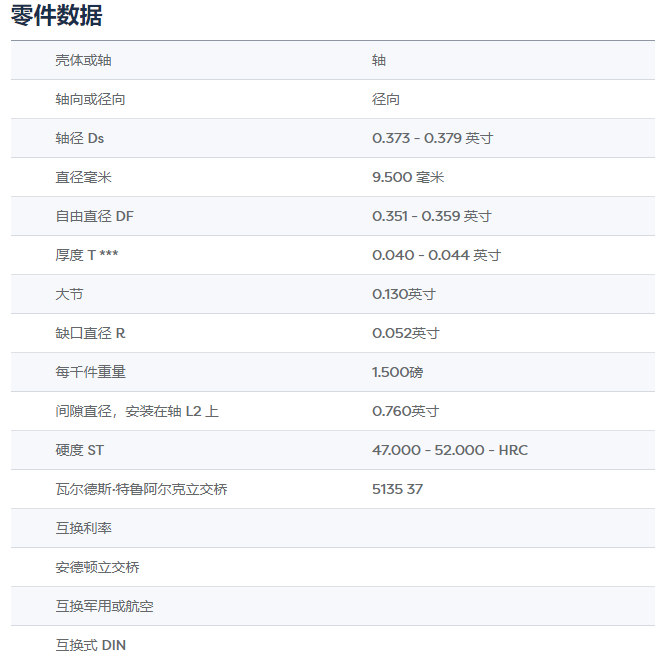This screenshot has width=655, height=664.
Task: Select the 缺口直径 R label
Action: pyautogui.click(x=90, y=333)
